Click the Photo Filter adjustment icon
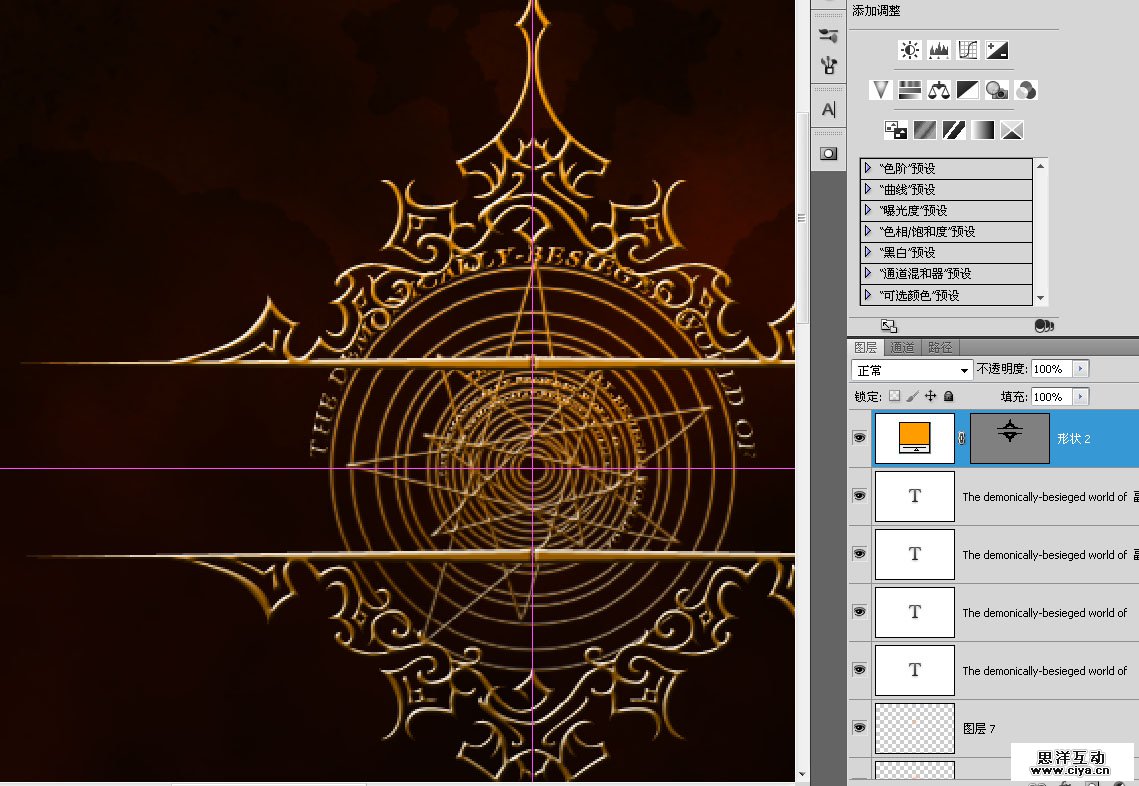This screenshot has height=786, width=1139. tap(996, 90)
